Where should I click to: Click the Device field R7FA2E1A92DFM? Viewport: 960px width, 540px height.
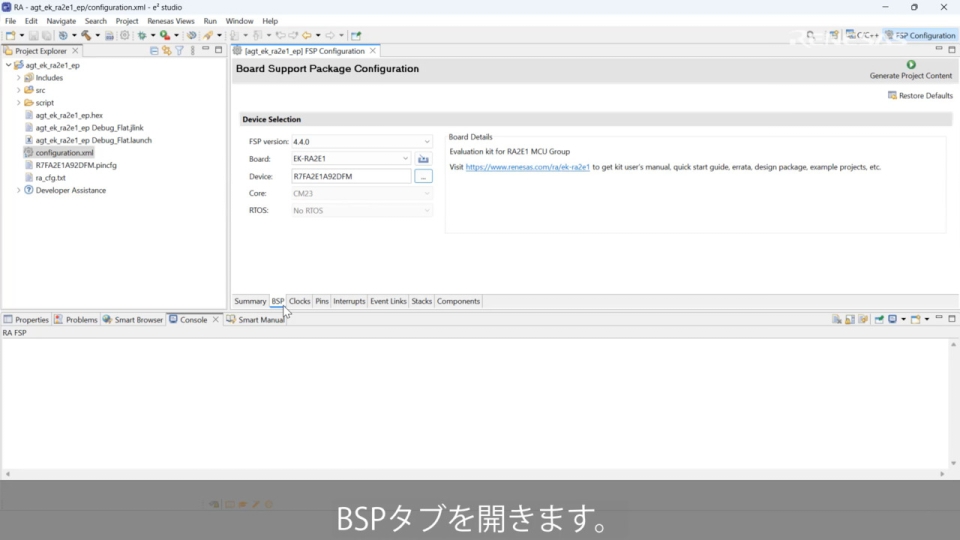(x=351, y=176)
